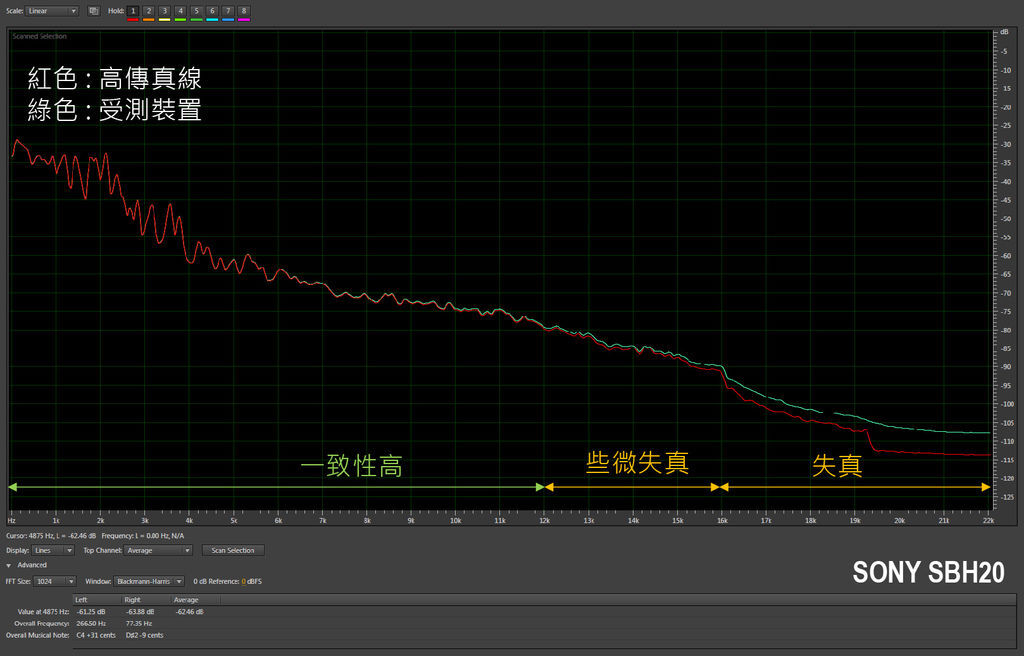This screenshot has width=1024, height=656.
Task: Open the FFT Size dropdown showing 1024
Action: click(55, 581)
